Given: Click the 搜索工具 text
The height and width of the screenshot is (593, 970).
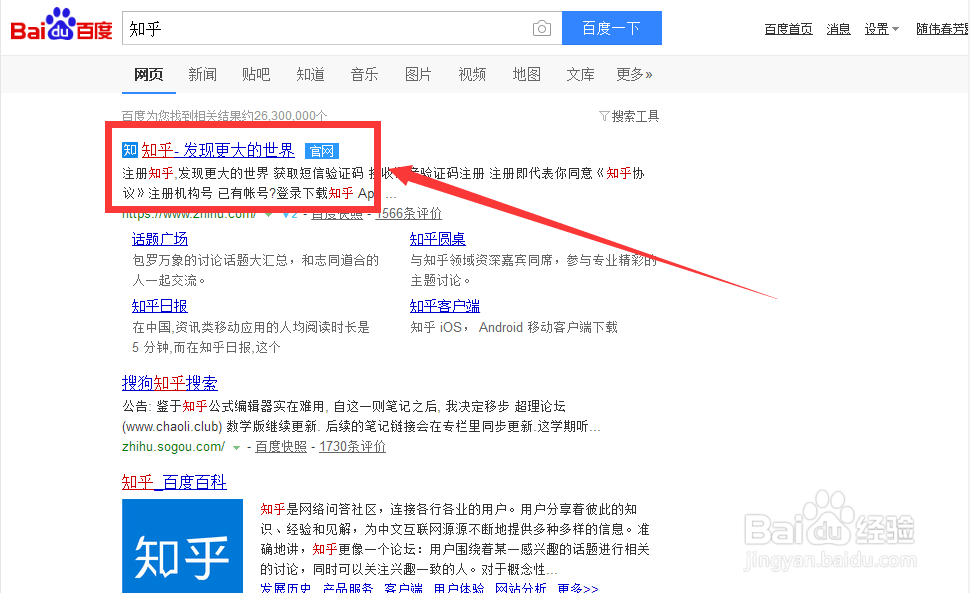Looking at the screenshot, I should [635, 116].
